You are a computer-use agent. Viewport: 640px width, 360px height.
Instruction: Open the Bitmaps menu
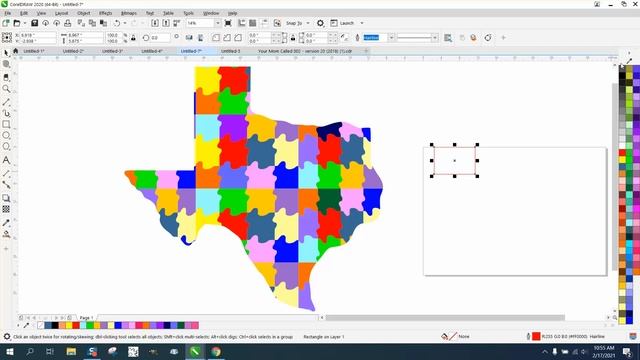pyautogui.click(x=129, y=13)
